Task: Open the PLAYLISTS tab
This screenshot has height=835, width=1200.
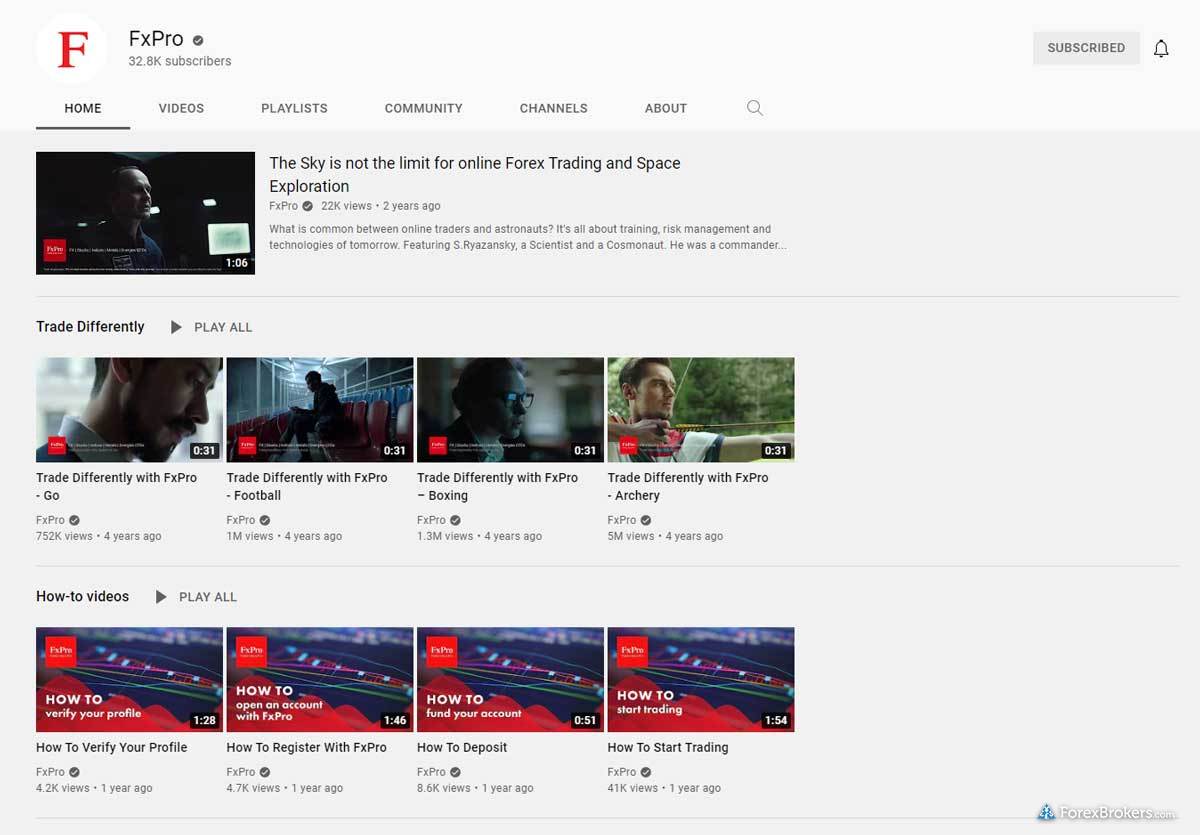Action: coord(294,108)
